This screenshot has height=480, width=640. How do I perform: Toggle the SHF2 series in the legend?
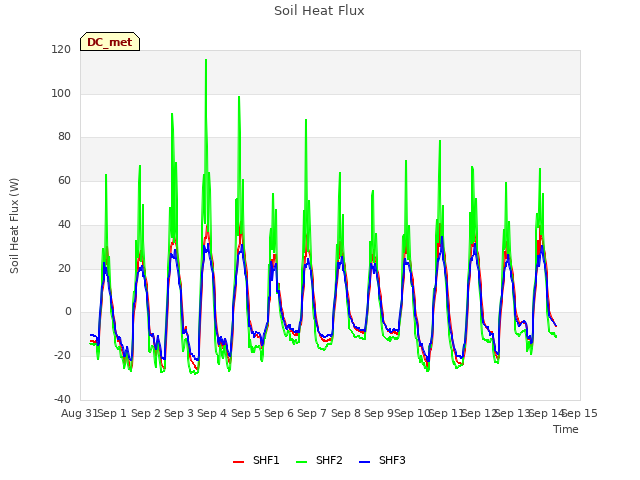319,460
